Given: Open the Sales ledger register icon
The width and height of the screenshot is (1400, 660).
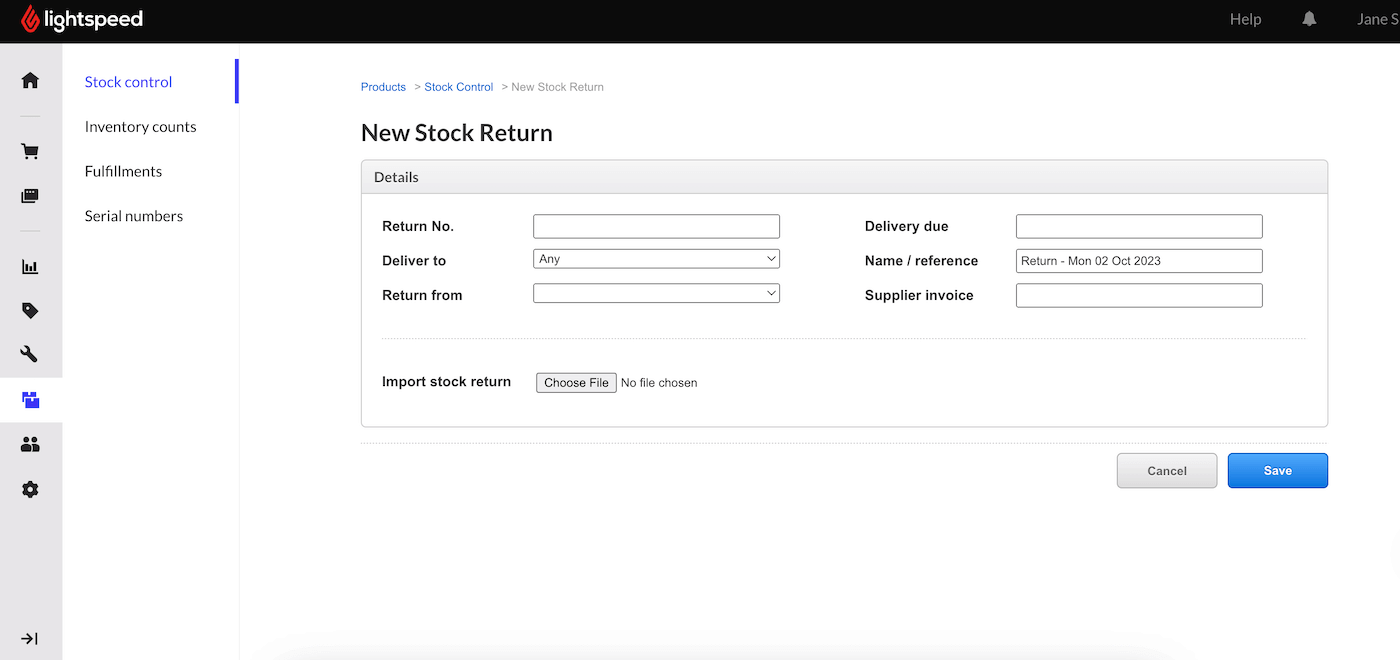Looking at the screenshot, I should [x=30, y=196].
